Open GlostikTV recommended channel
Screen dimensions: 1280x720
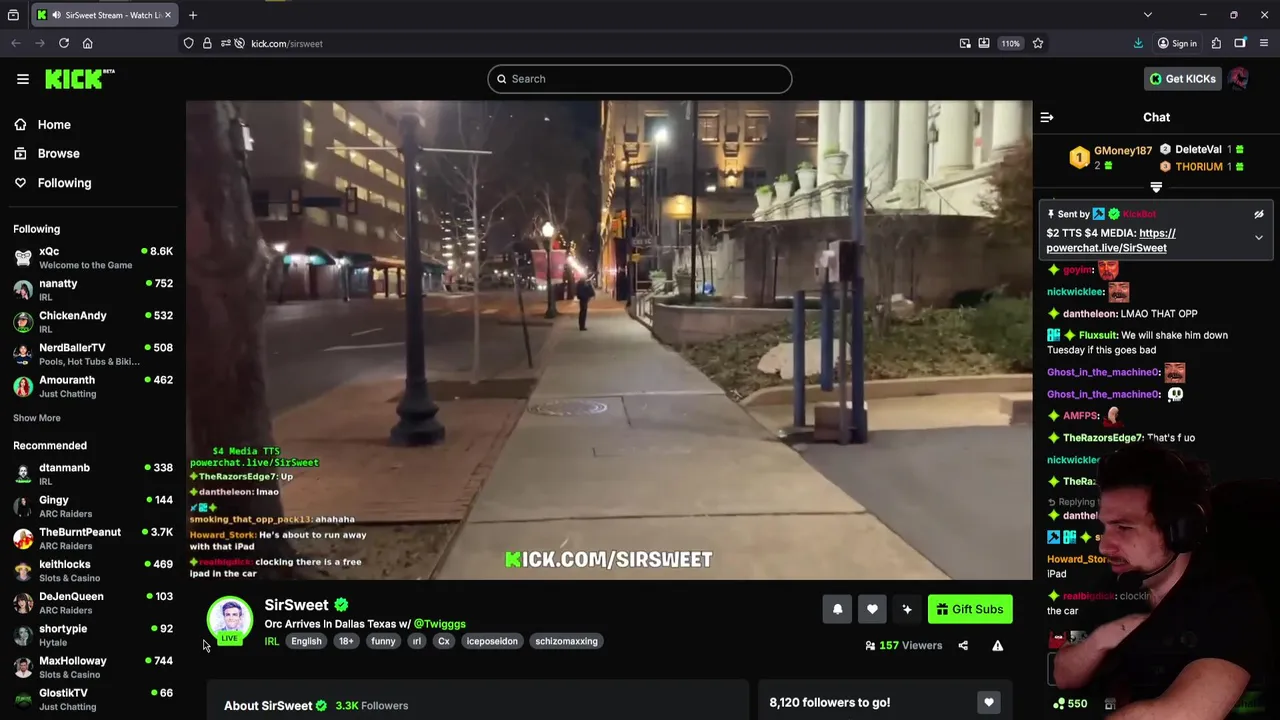click(93, 699)
